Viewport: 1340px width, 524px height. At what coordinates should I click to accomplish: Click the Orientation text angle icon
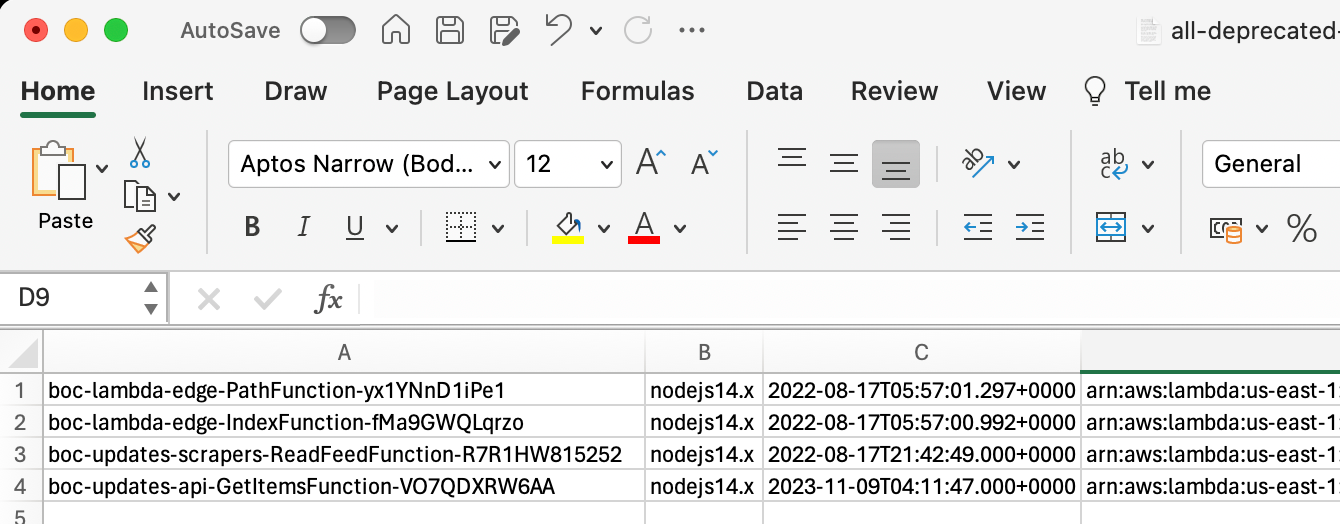[x=978, y=163]
